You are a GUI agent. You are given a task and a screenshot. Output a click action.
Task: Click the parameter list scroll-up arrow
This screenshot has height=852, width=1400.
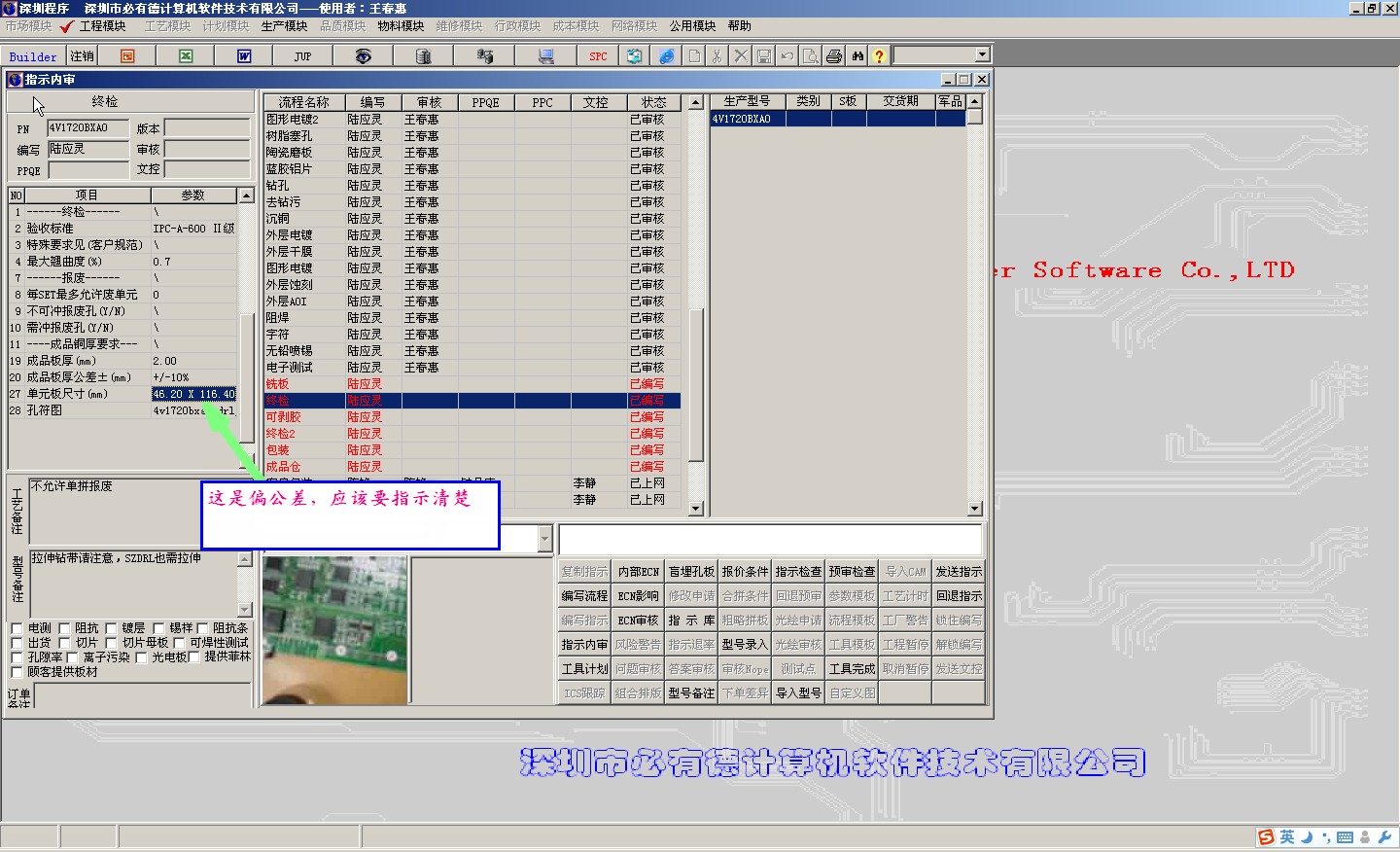pos(246,195)
